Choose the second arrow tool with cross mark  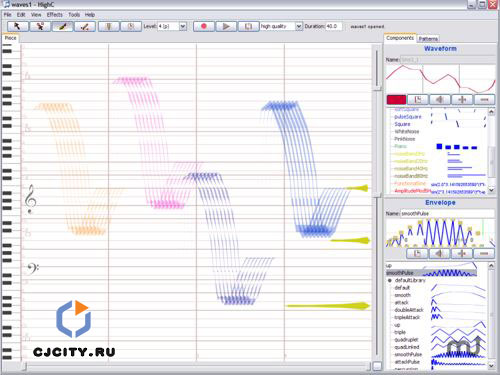[x=40, y=26]
